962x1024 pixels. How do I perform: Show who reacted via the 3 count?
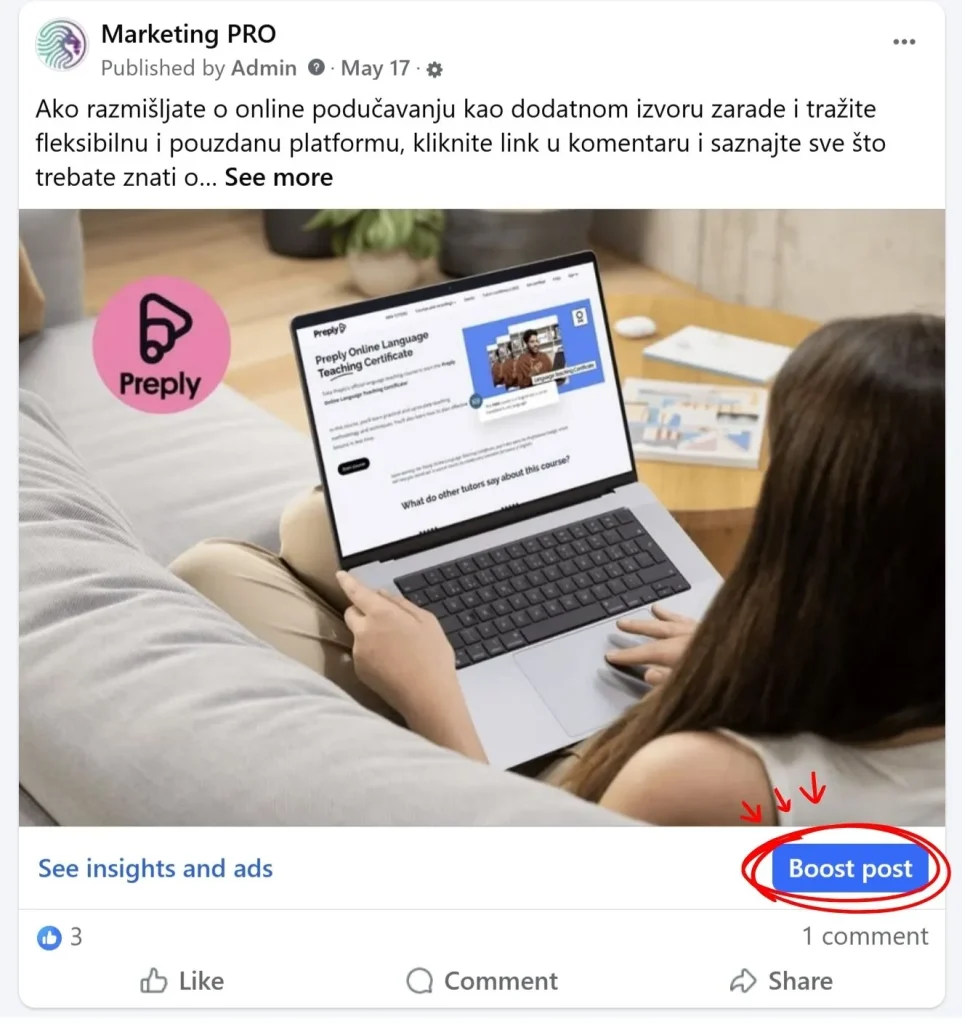76,936
